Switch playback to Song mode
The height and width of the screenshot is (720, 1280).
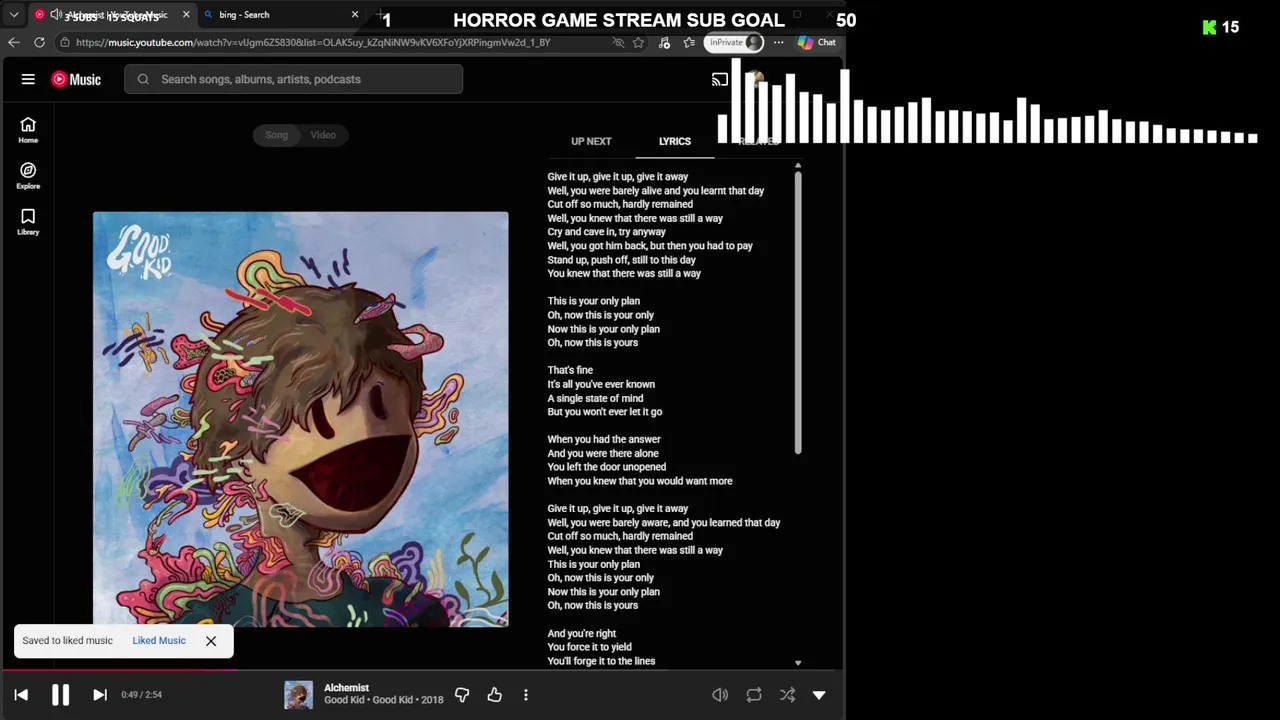coord(276,135)
